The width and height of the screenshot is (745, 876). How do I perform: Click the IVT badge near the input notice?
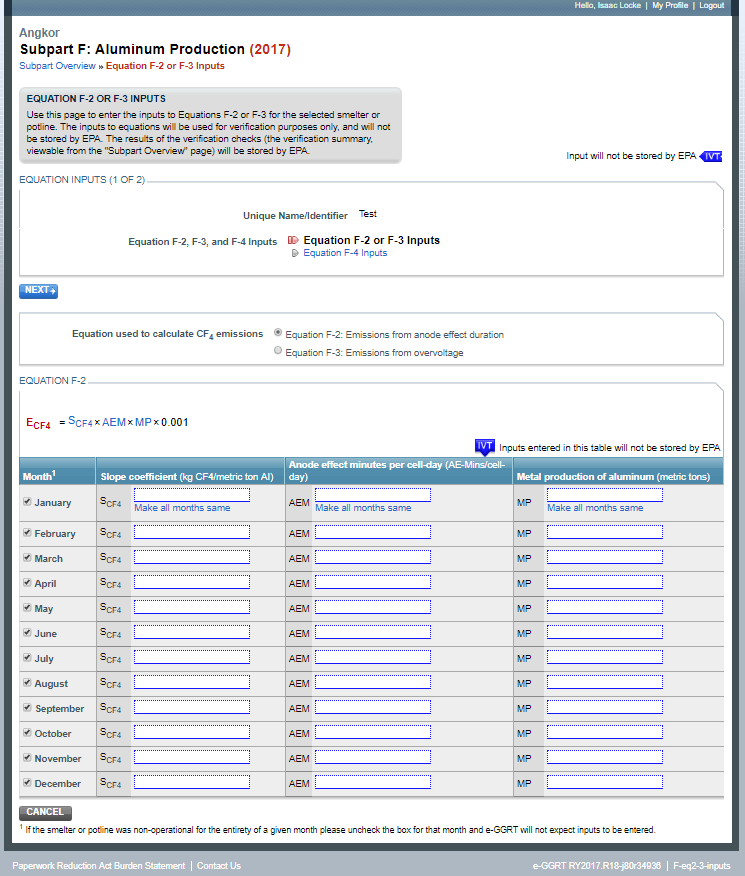[x=711, y=156]
